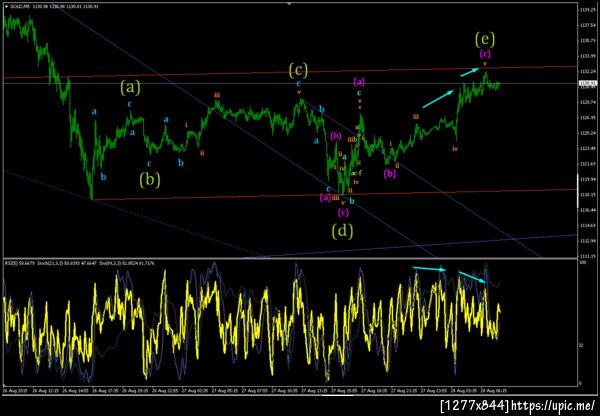This screenshot has height=416, width=600.
Task: Click the 1137.54 price axis label
Action: pyautogui.click(x=587, y=25)
